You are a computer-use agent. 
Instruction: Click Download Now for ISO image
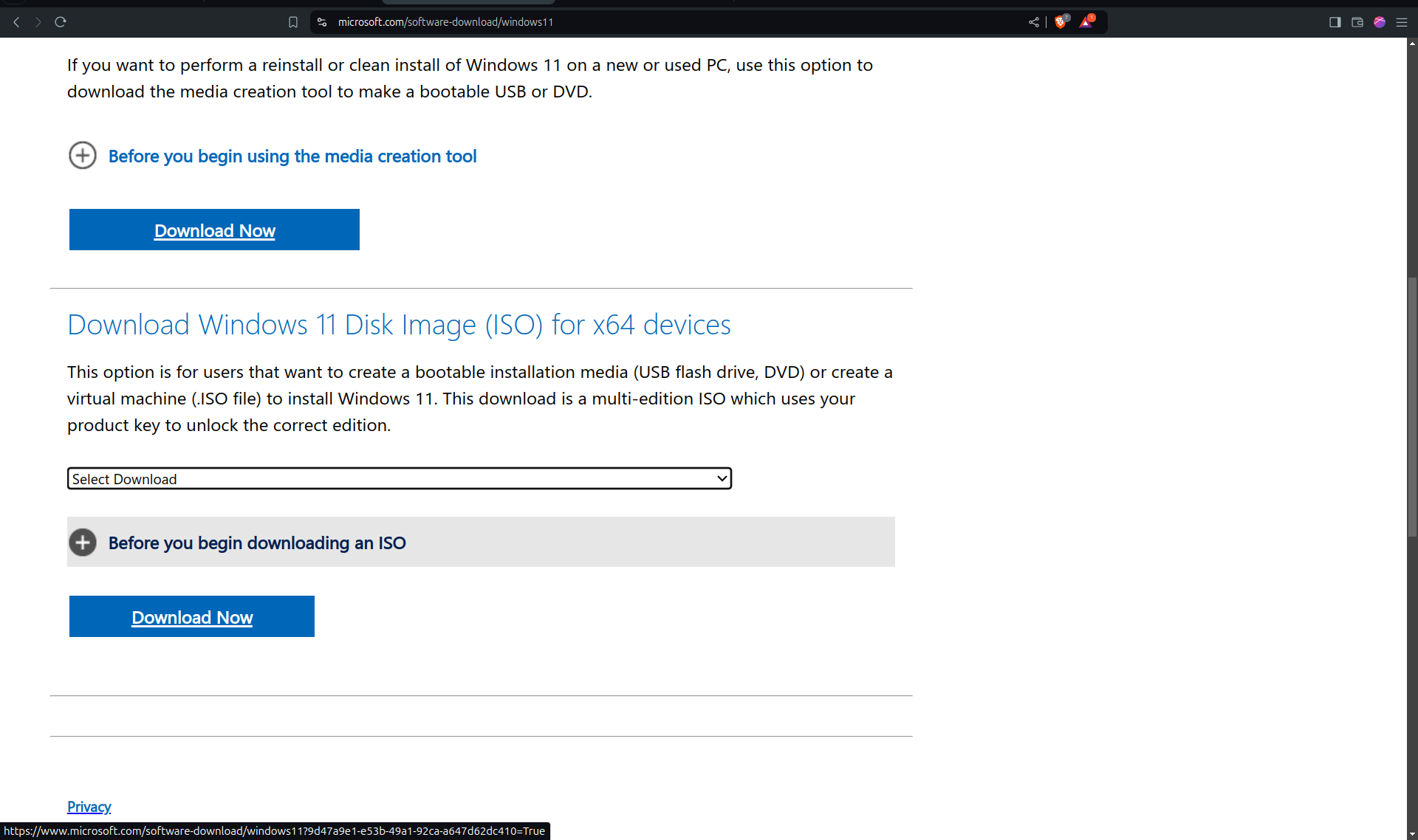(192, 616)
